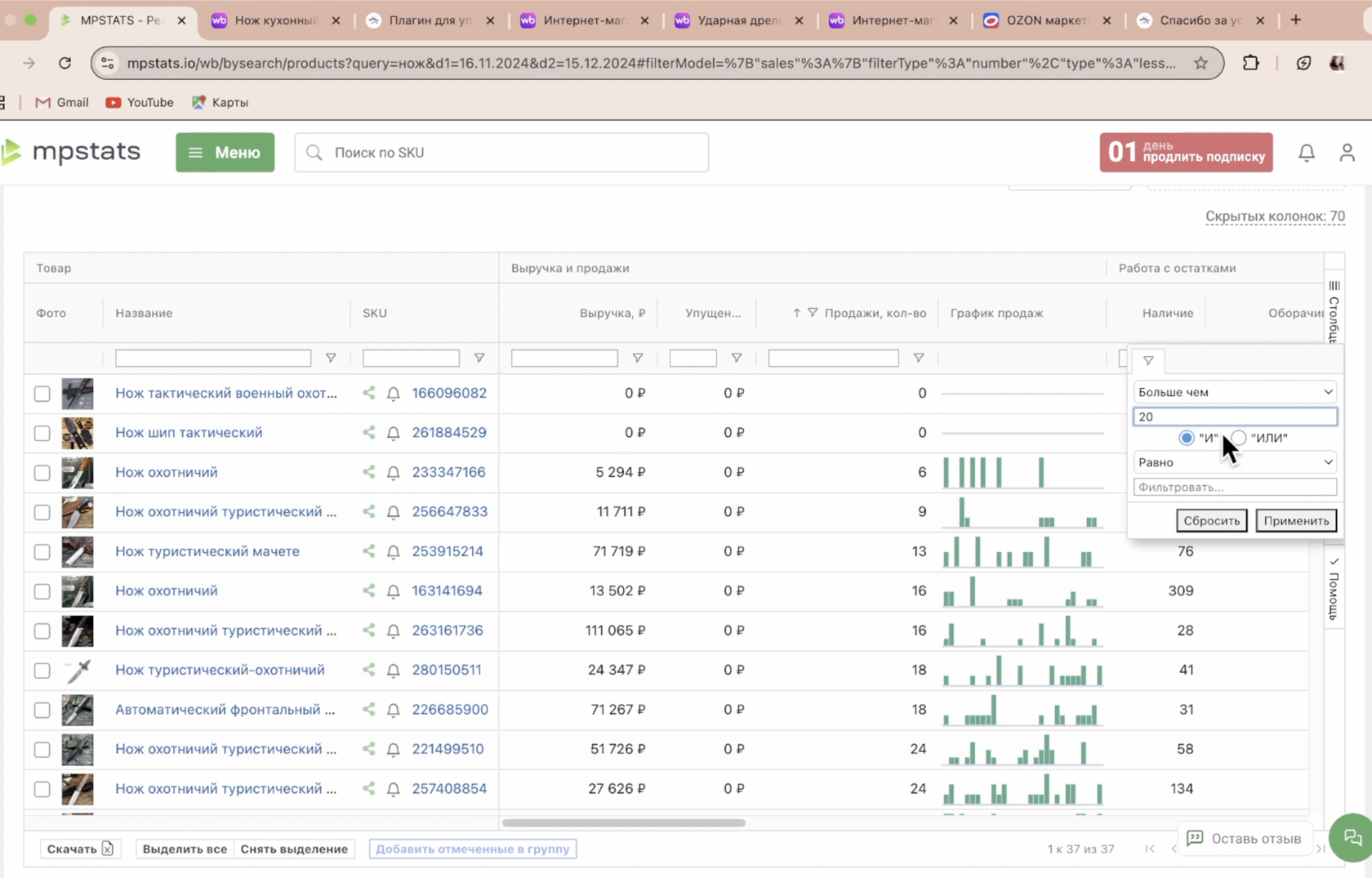The width and height of the screenshot is (1372, 878).
Task: Sort by Продажи, кол-во column header
Action: click(x=875, y=313)
